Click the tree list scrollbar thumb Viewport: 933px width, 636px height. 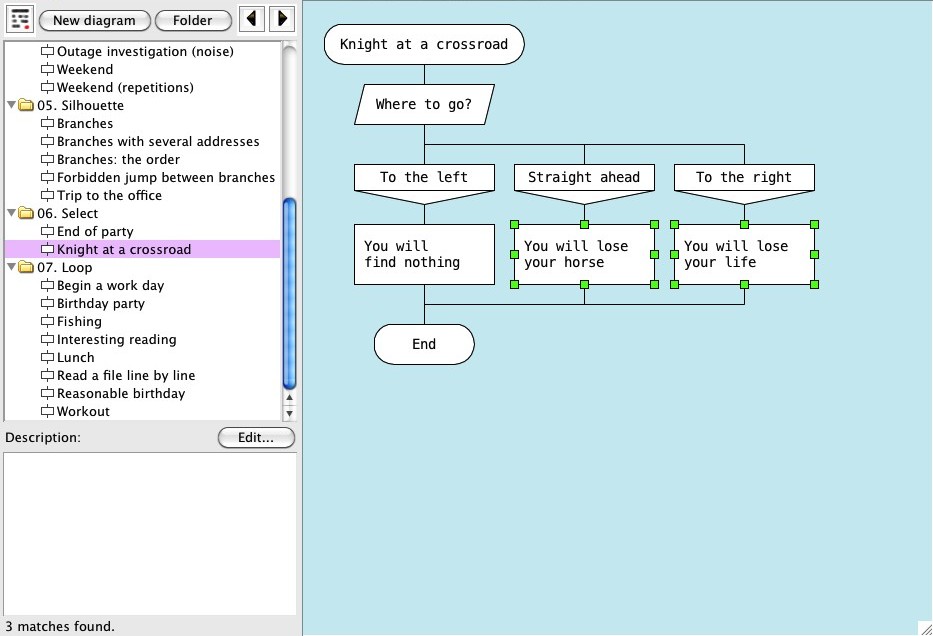pyautogui.click(x=290, y=292)
